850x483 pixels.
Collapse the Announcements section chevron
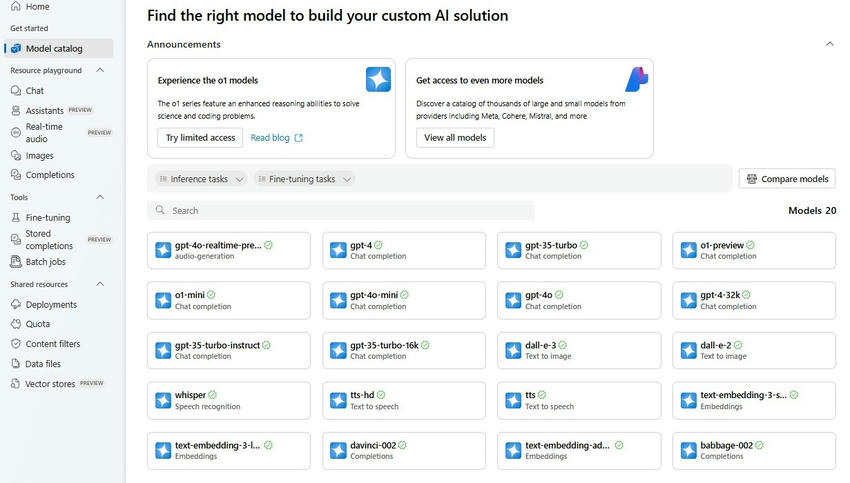[829, 44]
